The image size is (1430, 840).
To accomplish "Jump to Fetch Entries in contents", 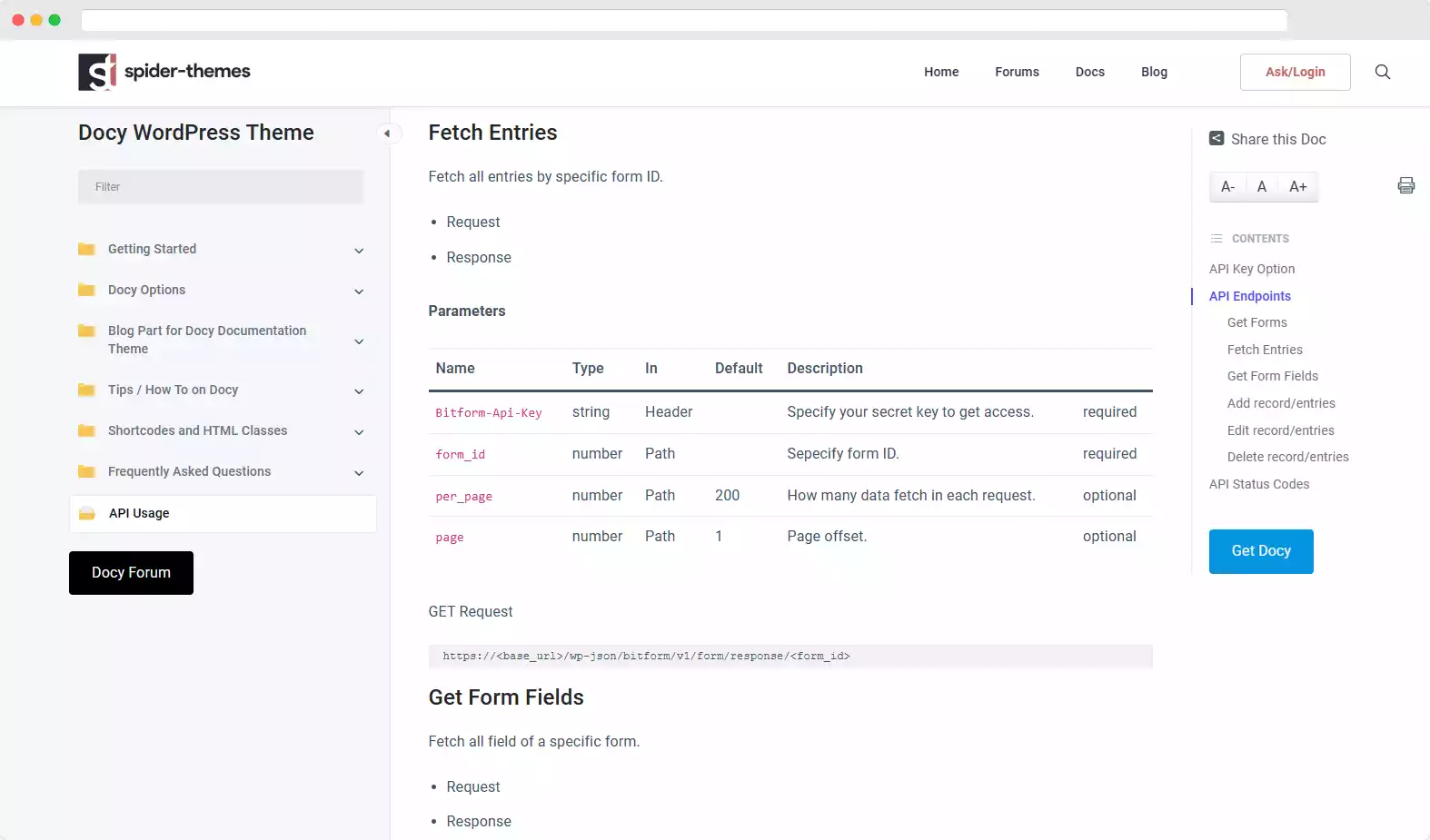I will click(1265, 350).
